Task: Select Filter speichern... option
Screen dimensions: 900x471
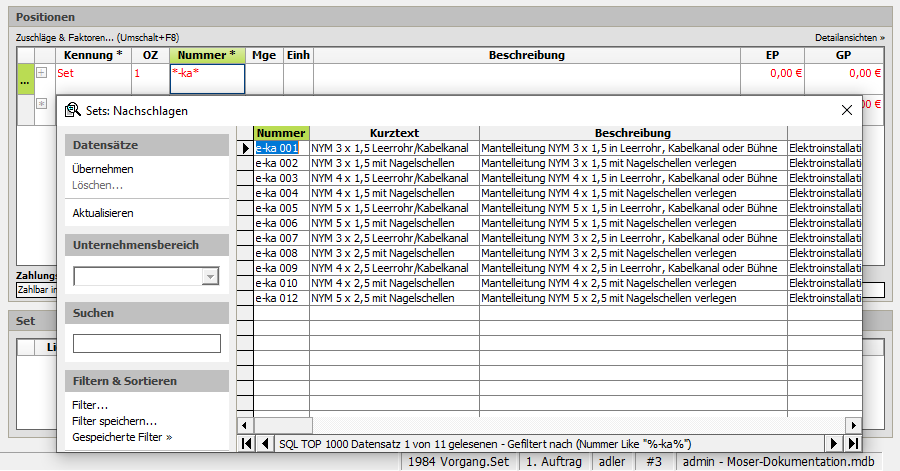Action: coord(114,421)
